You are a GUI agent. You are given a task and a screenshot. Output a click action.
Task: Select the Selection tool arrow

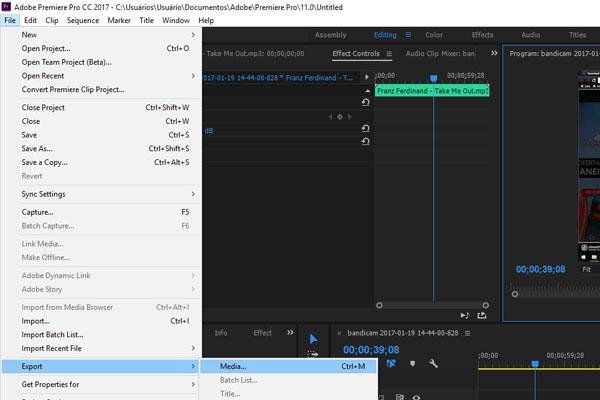tap(313, 339)
